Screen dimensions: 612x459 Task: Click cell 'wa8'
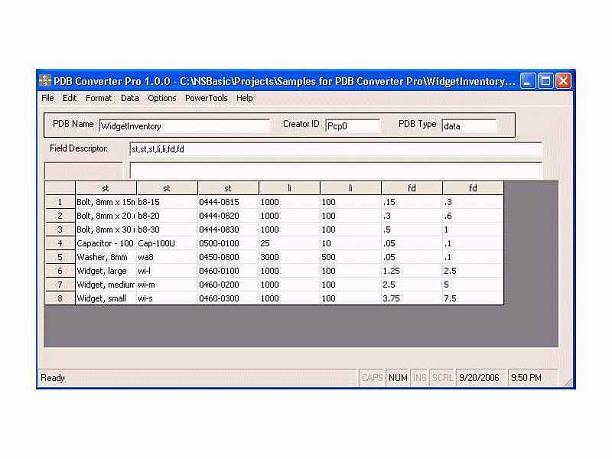[x=167, y=257]
